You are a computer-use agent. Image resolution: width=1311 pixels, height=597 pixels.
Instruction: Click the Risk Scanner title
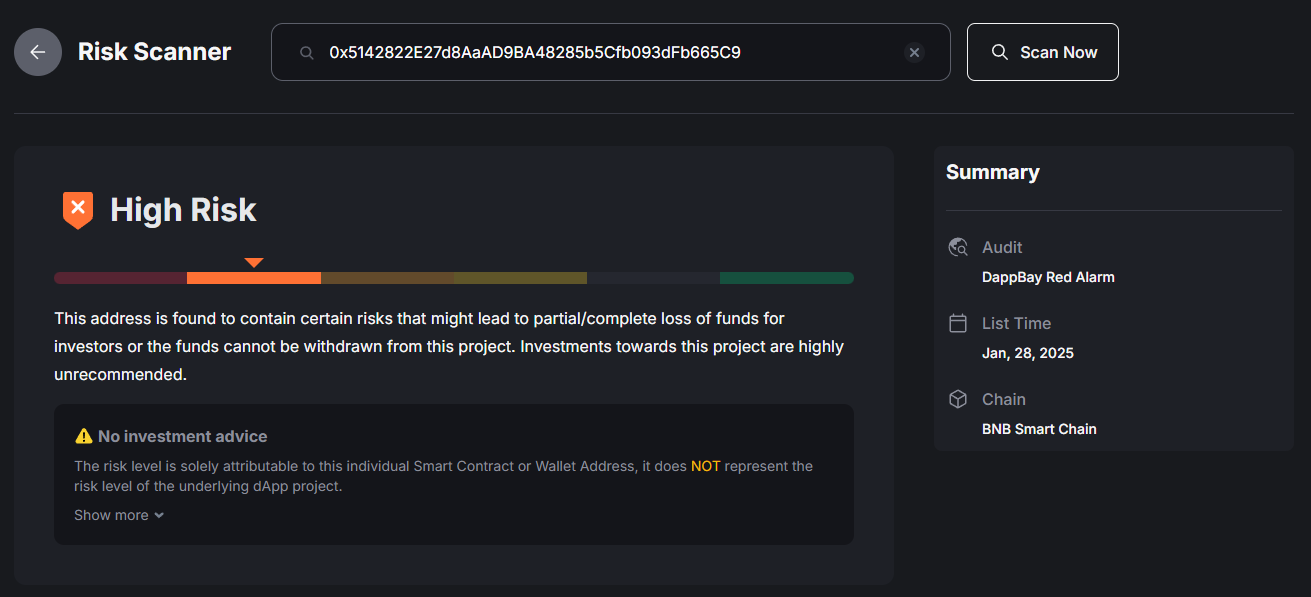point(155,52)
